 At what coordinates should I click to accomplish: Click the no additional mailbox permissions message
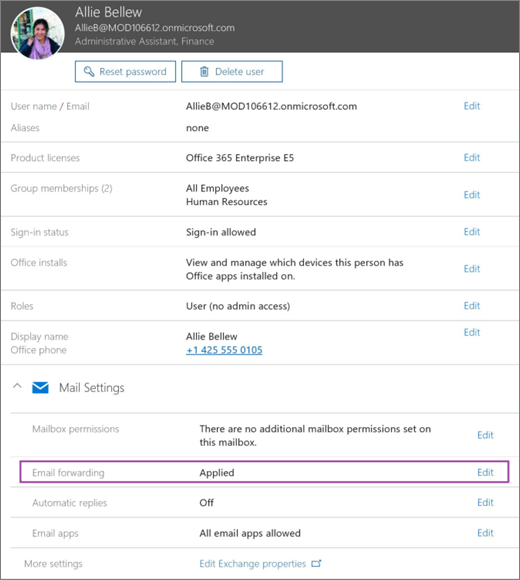(x=315, y=435)
